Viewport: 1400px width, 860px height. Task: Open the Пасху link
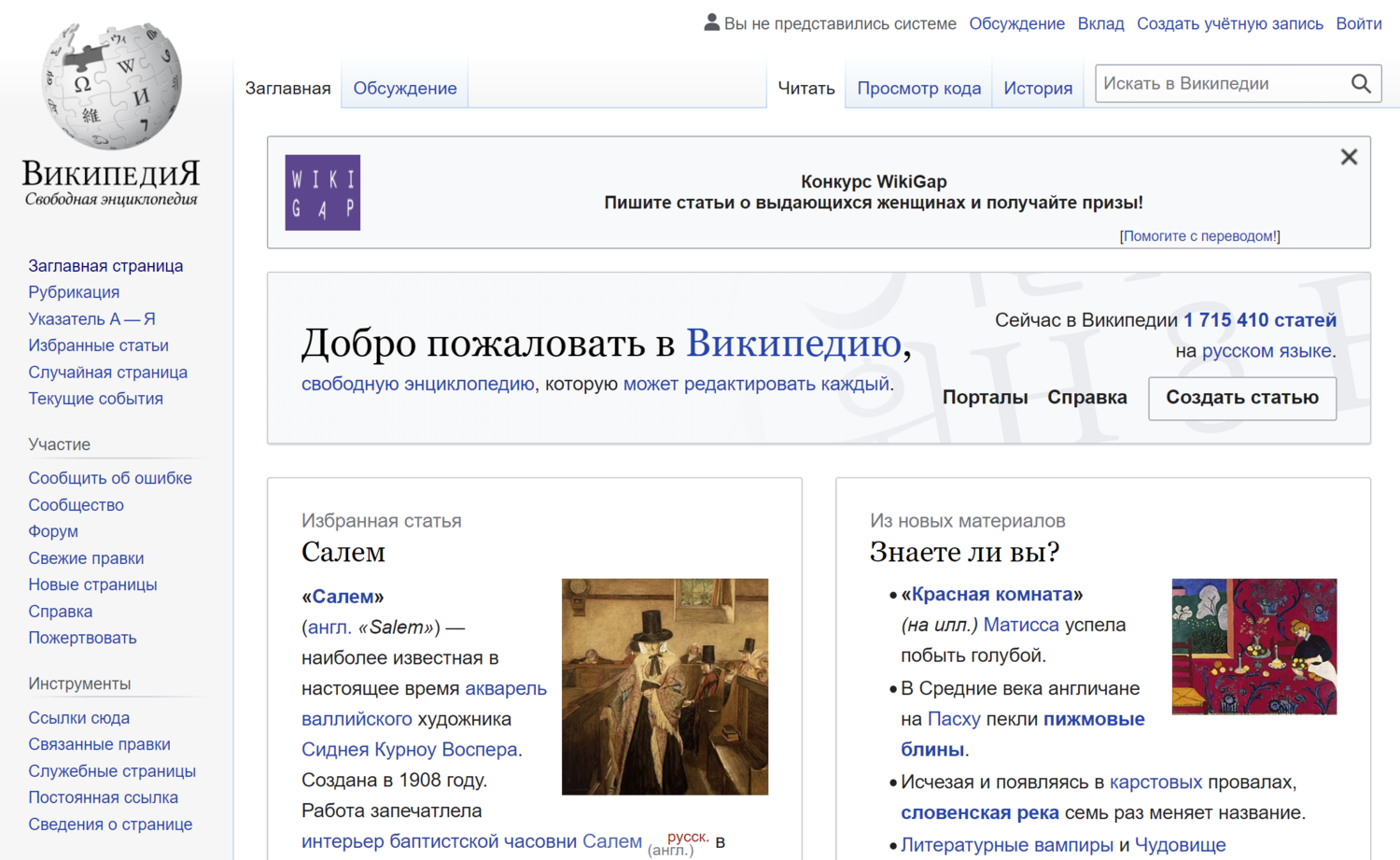[954, 719]
